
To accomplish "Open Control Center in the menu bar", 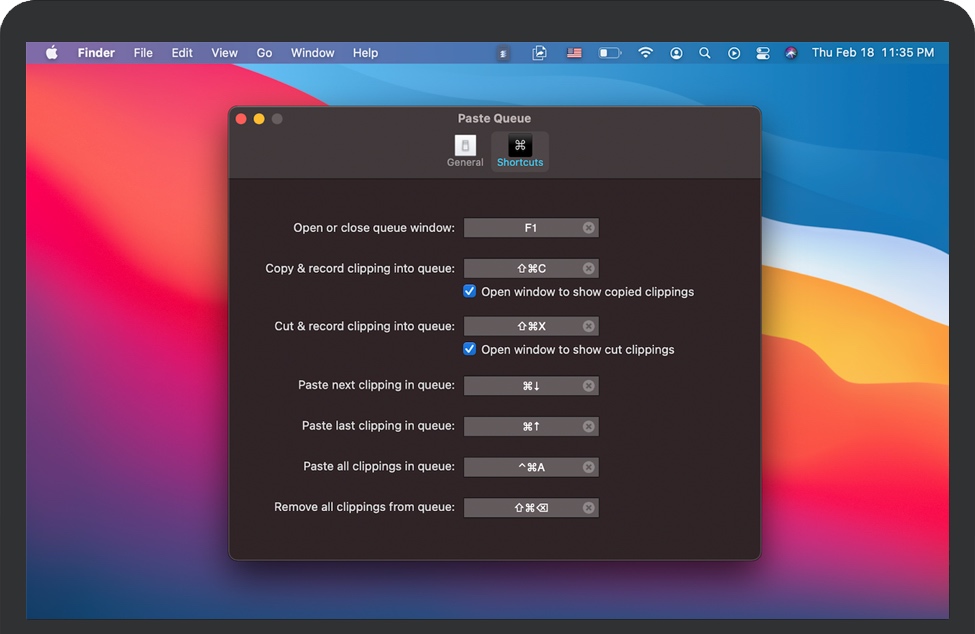I will (x=763, y=53).
